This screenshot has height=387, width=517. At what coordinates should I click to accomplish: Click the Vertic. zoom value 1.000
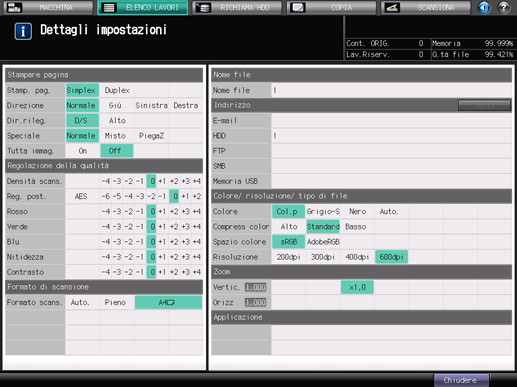[256, 287]
